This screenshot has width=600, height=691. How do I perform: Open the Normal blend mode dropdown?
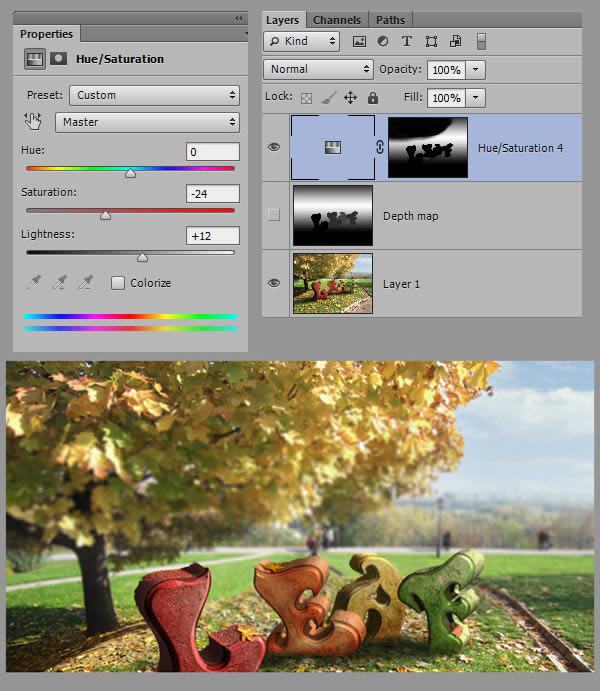point(318,69)
